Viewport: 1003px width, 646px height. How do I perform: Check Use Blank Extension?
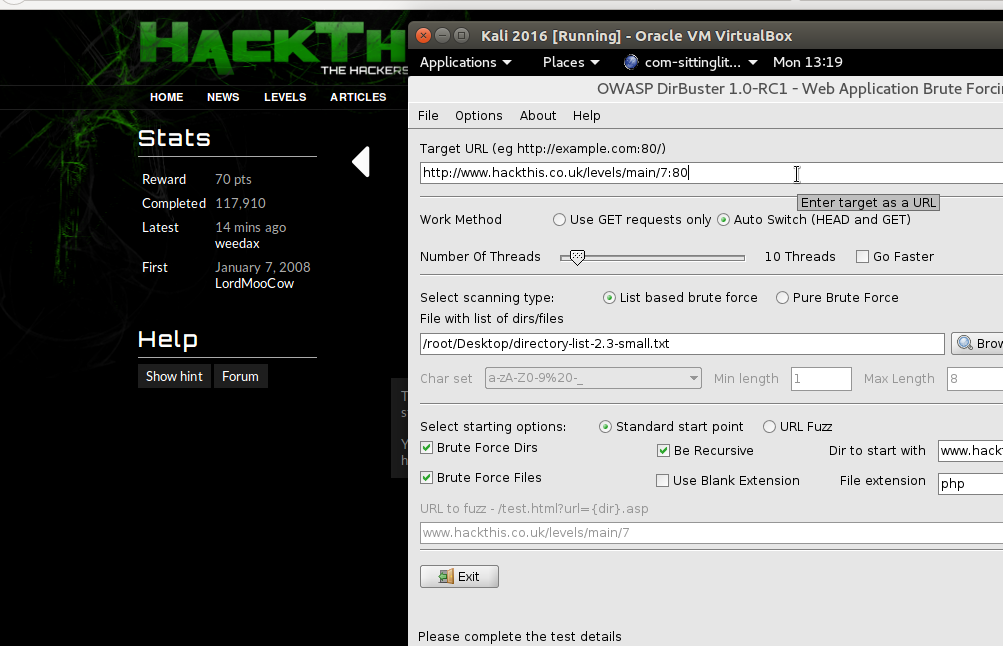[x=663, y=480]
